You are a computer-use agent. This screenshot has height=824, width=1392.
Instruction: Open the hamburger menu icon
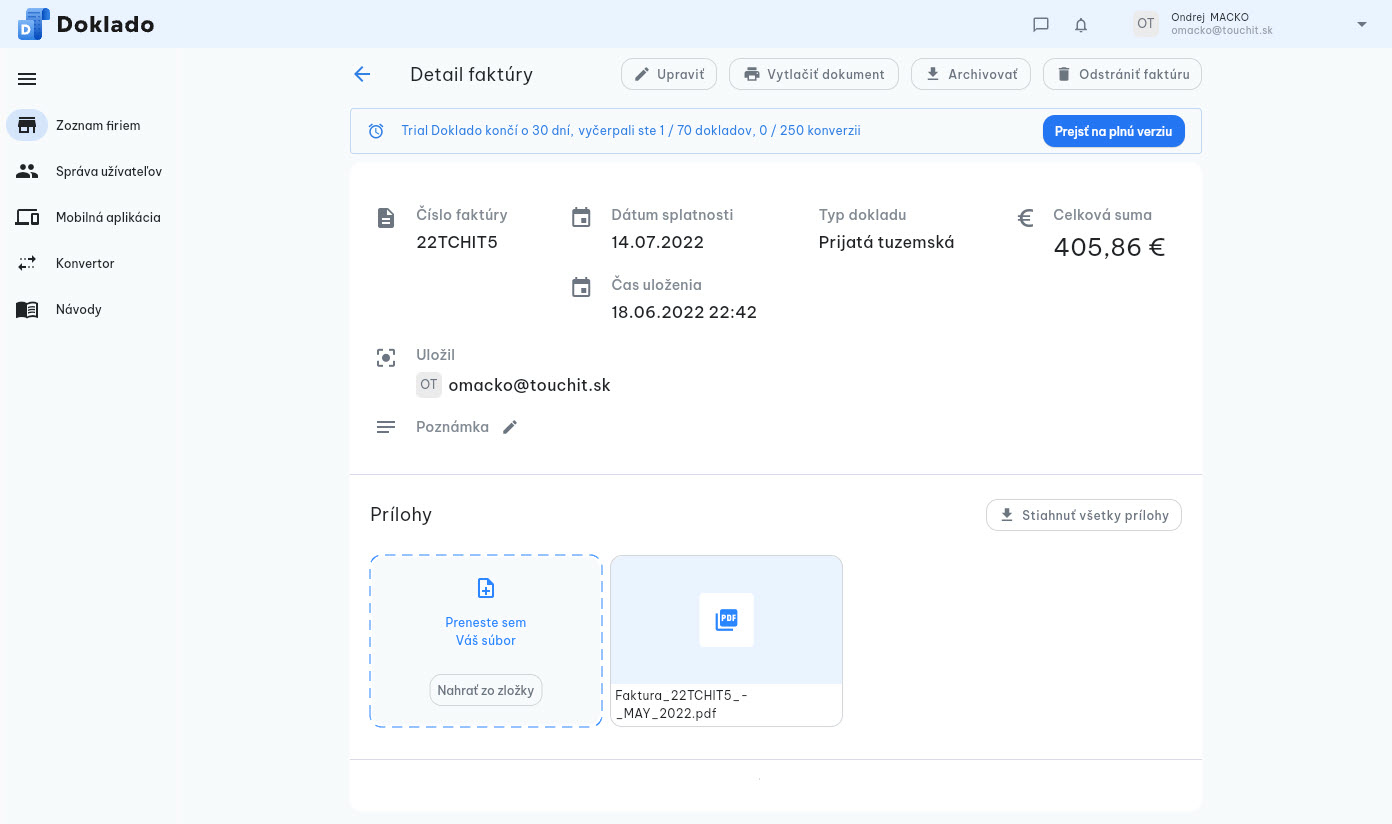(x=27, y=79)
